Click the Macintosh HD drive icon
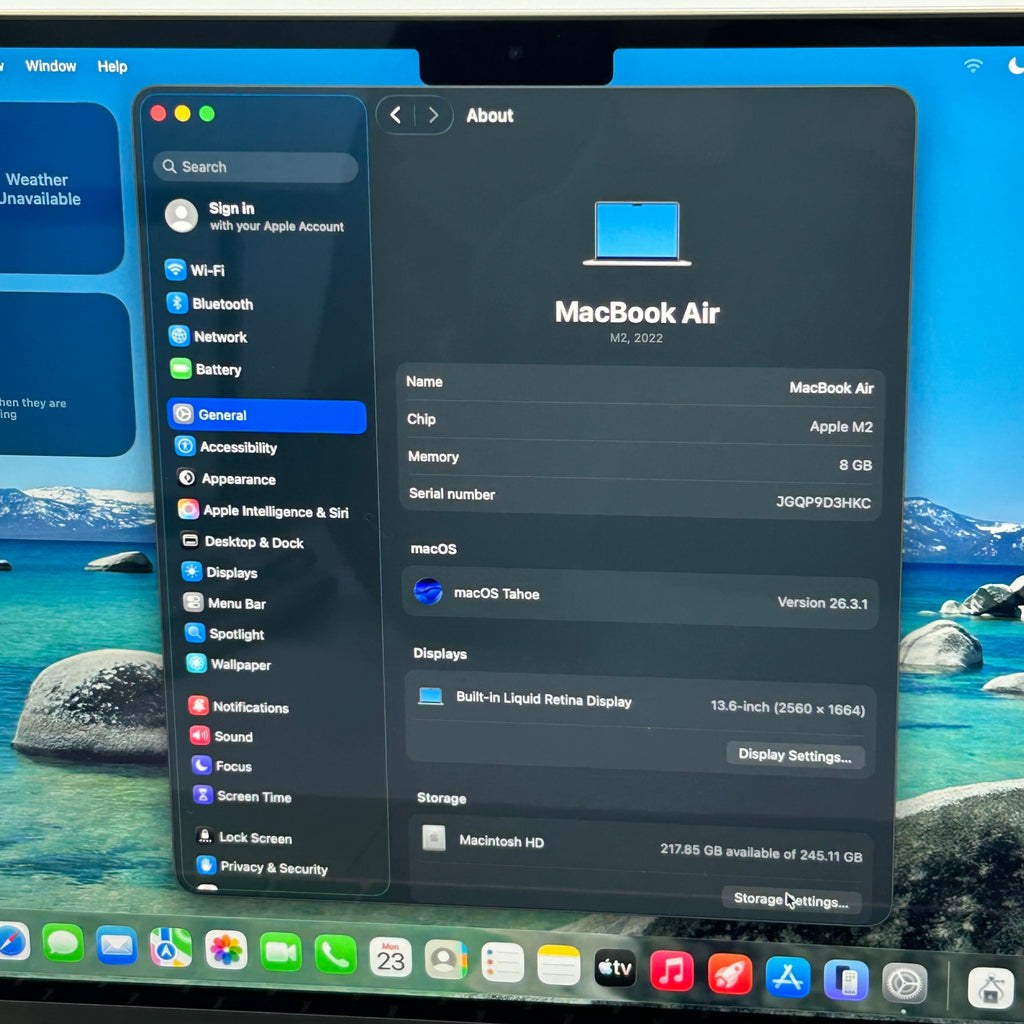This screenshot has width=1024, height=1024. pos(434,838)
